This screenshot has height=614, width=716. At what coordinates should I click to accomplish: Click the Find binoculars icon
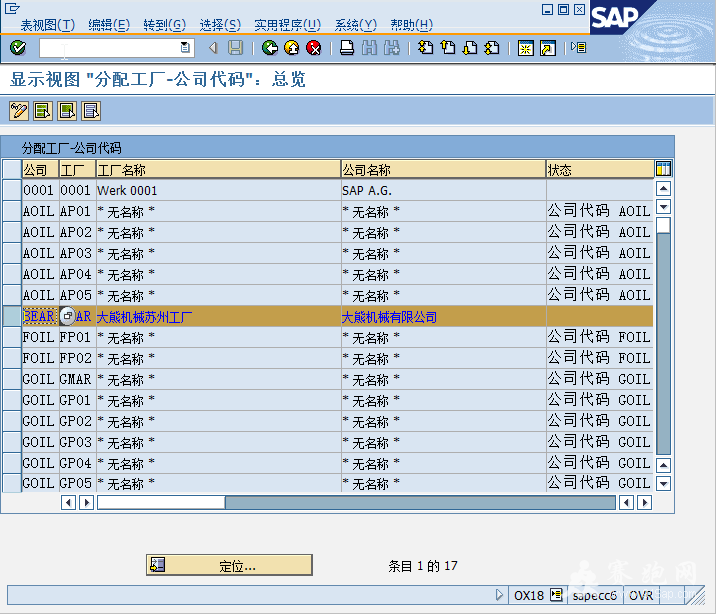[369, 47]
